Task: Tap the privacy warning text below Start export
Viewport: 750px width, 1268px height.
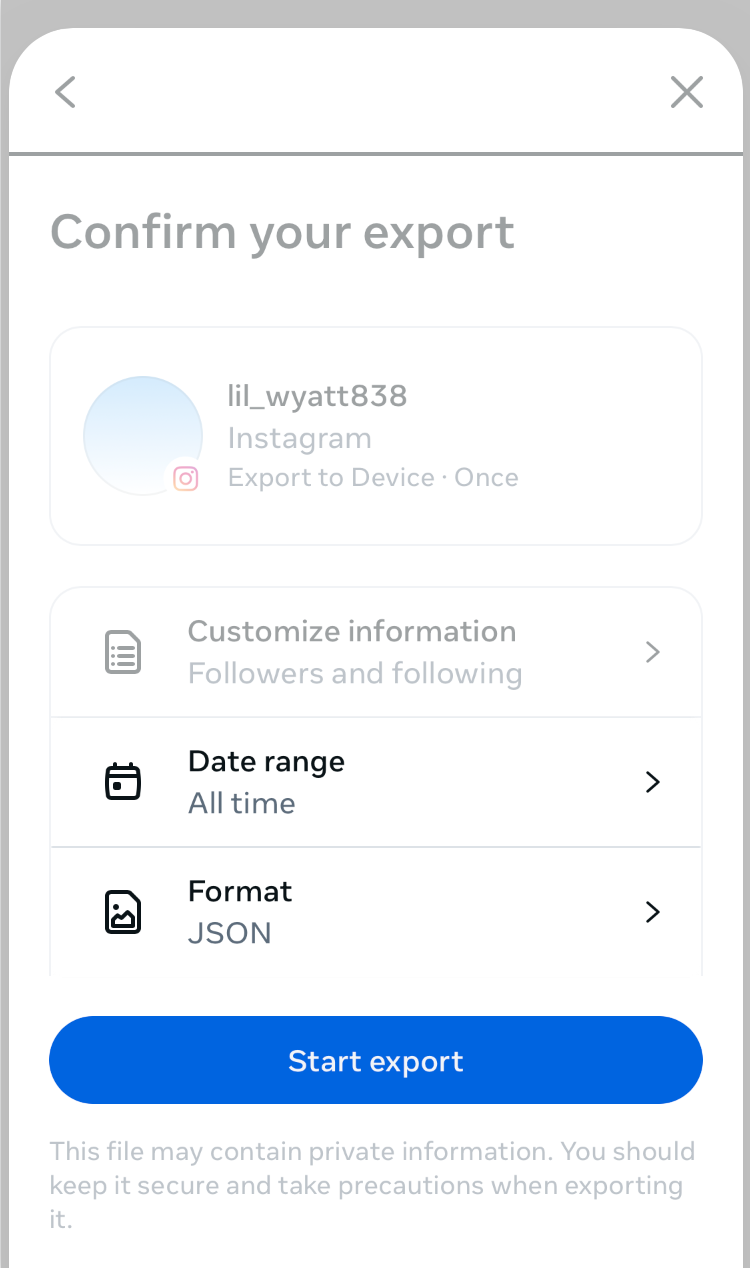Action: (x=375, y=1185)
